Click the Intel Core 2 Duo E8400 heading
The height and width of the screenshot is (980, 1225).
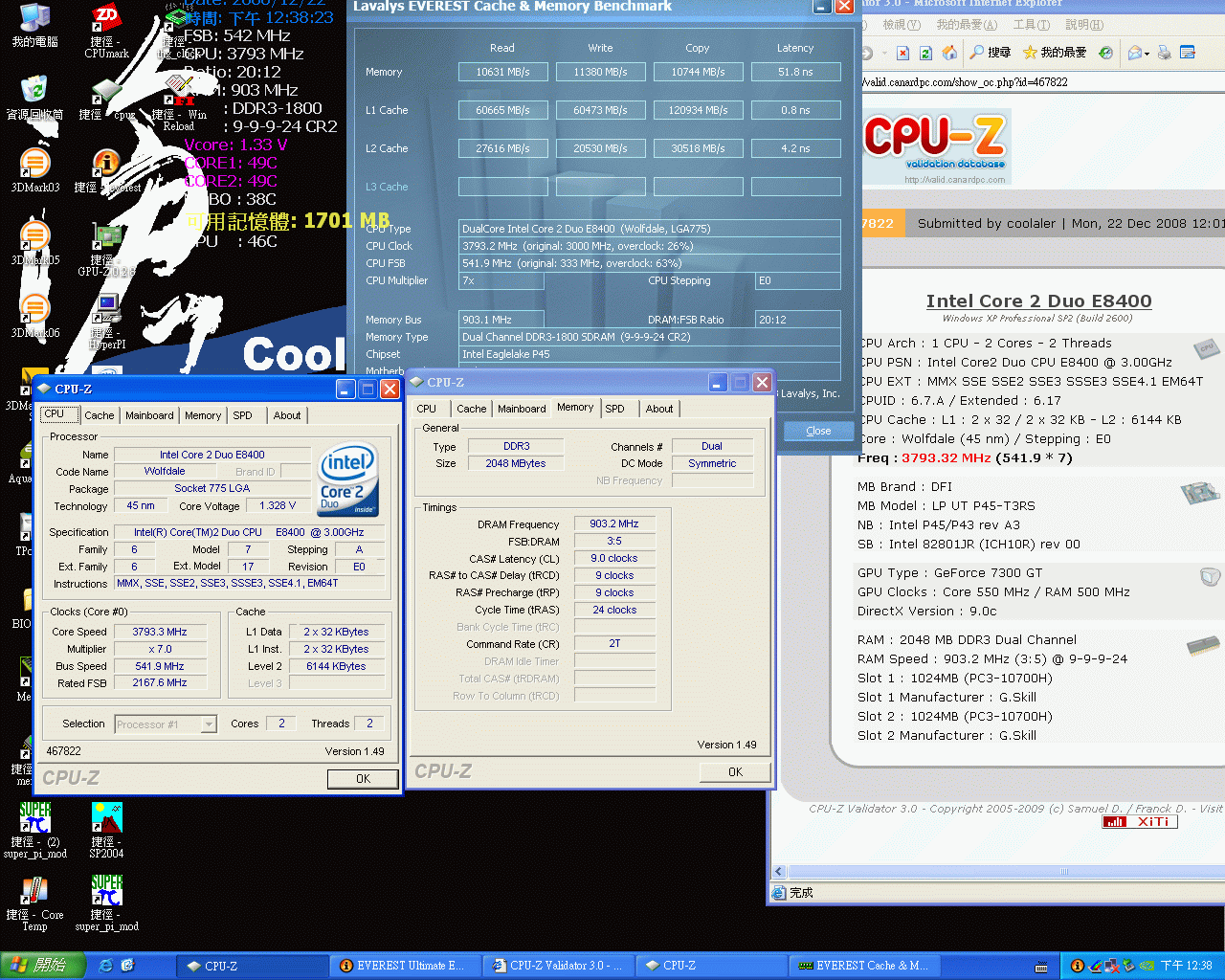[1038, 301]
